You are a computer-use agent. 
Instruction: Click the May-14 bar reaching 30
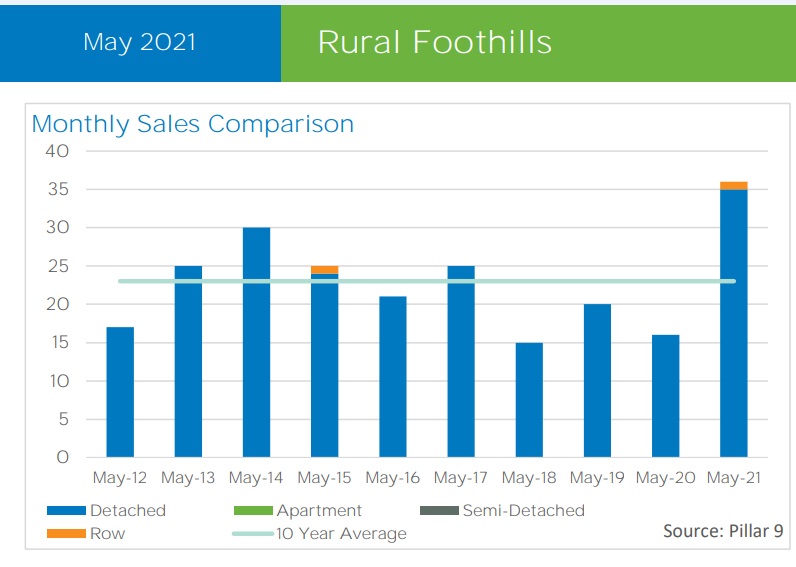click(x=256, y=342)
